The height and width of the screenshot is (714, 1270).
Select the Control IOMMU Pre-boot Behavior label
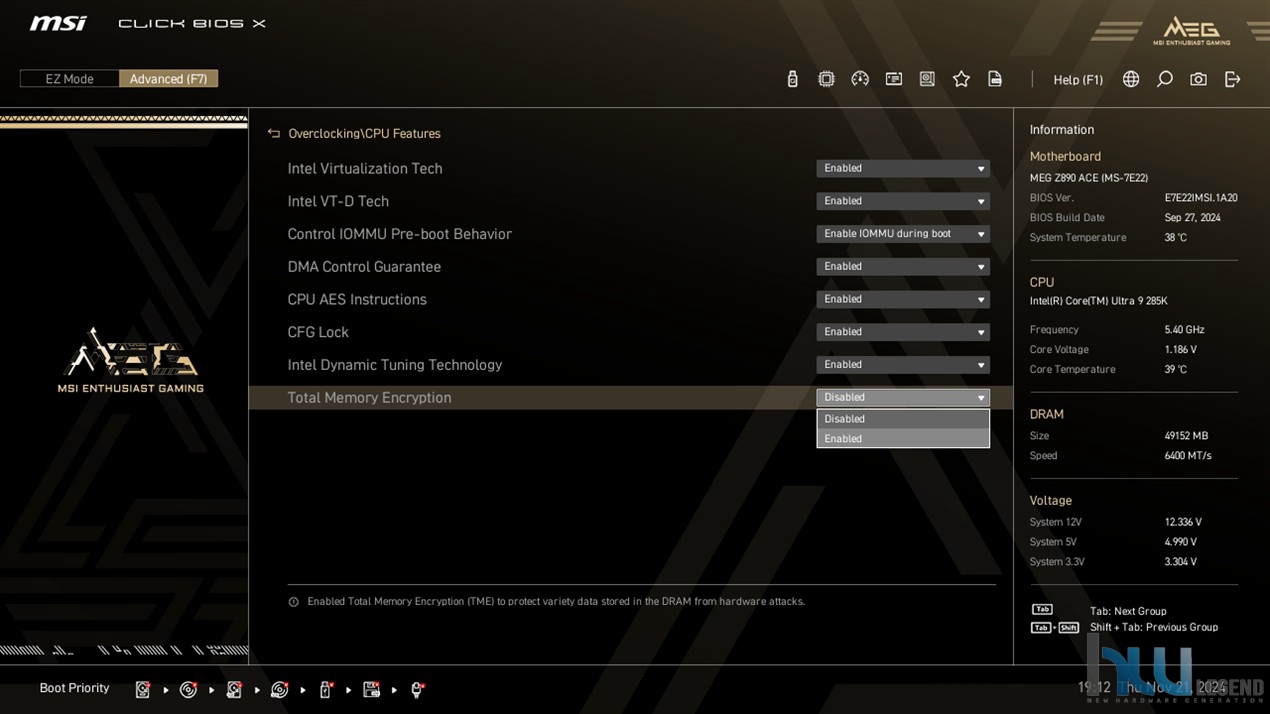400,234
